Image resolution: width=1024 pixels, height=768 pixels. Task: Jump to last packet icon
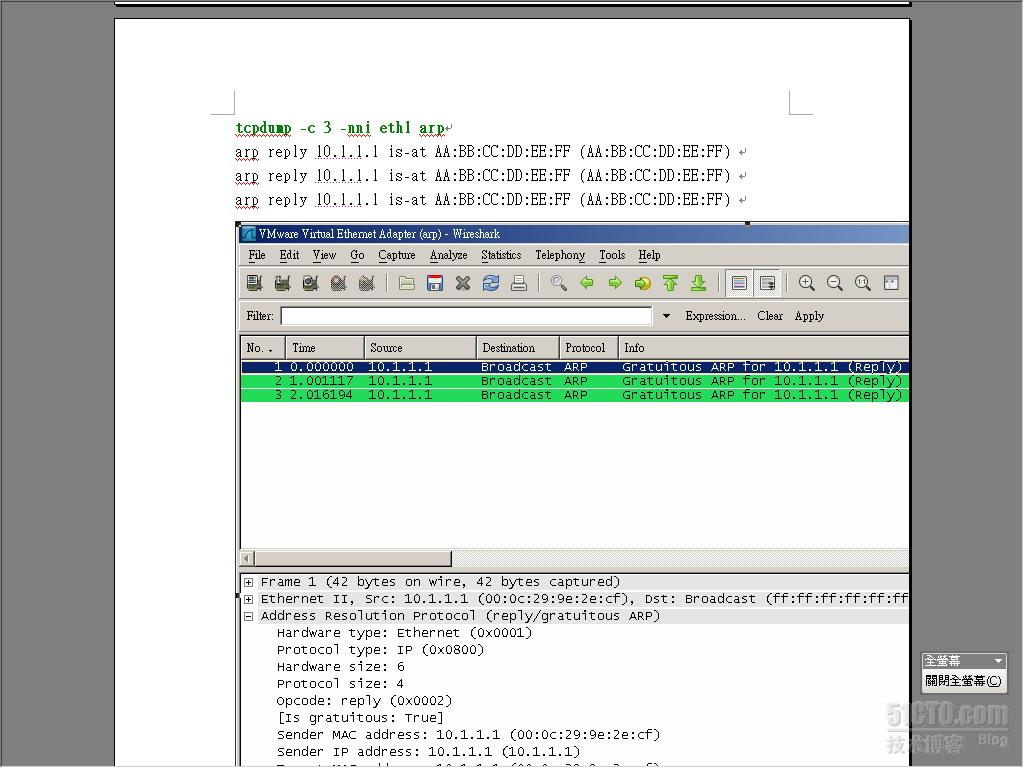pyautogui.click(x=699, y=283)
